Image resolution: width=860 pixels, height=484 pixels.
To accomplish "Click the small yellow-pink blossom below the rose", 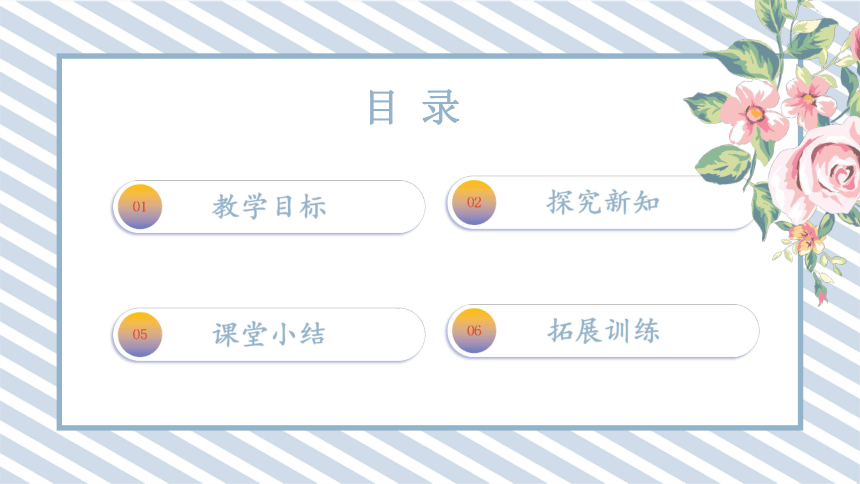I will pos(805,238).
